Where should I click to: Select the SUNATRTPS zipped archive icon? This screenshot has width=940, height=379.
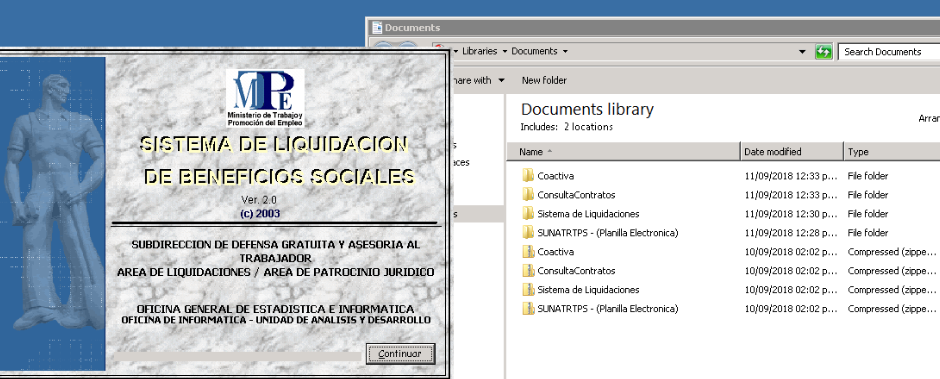coord(528,309)
